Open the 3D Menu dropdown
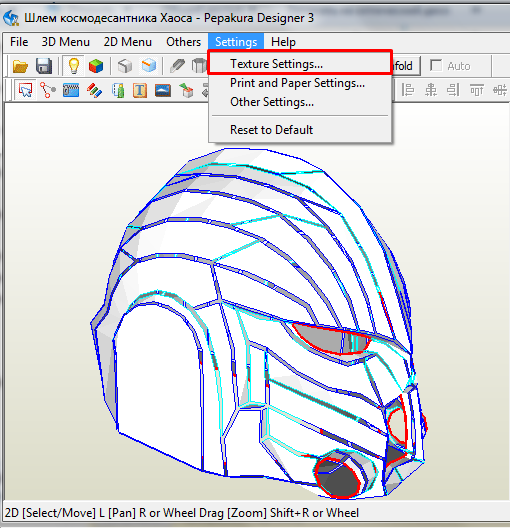 [x=66, y=42]
